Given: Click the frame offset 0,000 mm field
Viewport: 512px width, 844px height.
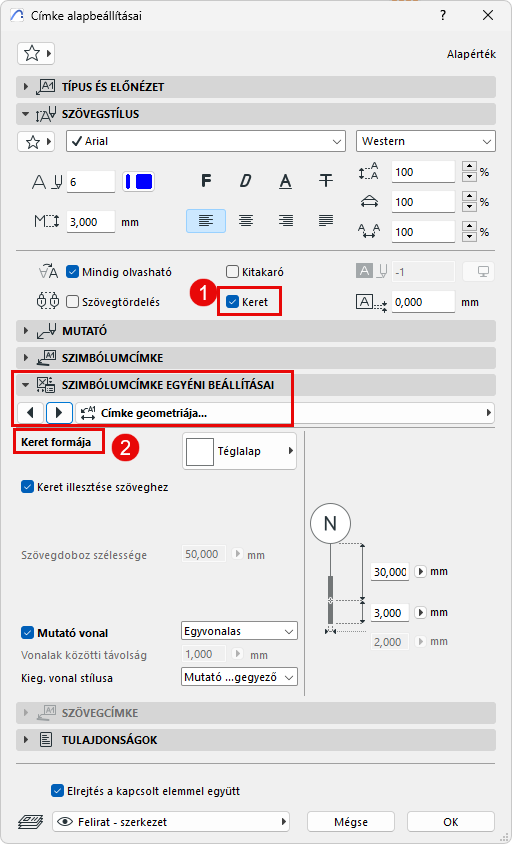Looking at the screenshot, I should 423,302.
